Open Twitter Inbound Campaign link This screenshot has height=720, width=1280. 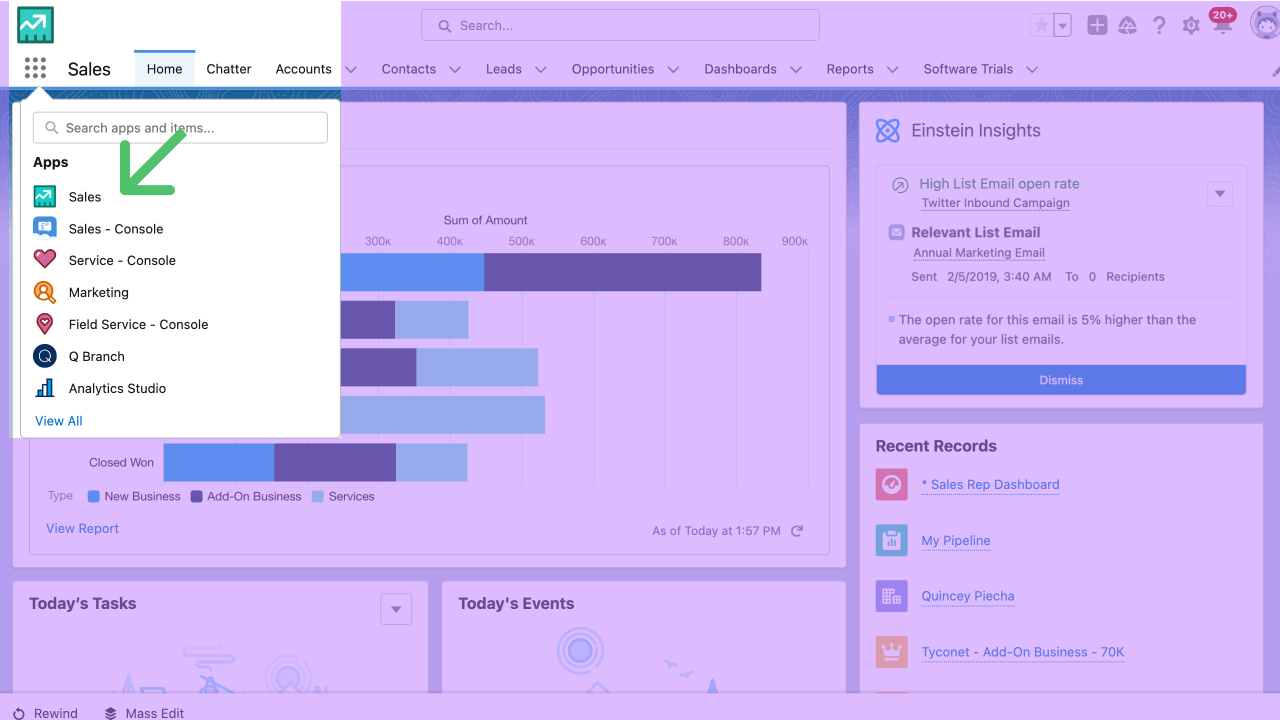click(x=996, y=203)
